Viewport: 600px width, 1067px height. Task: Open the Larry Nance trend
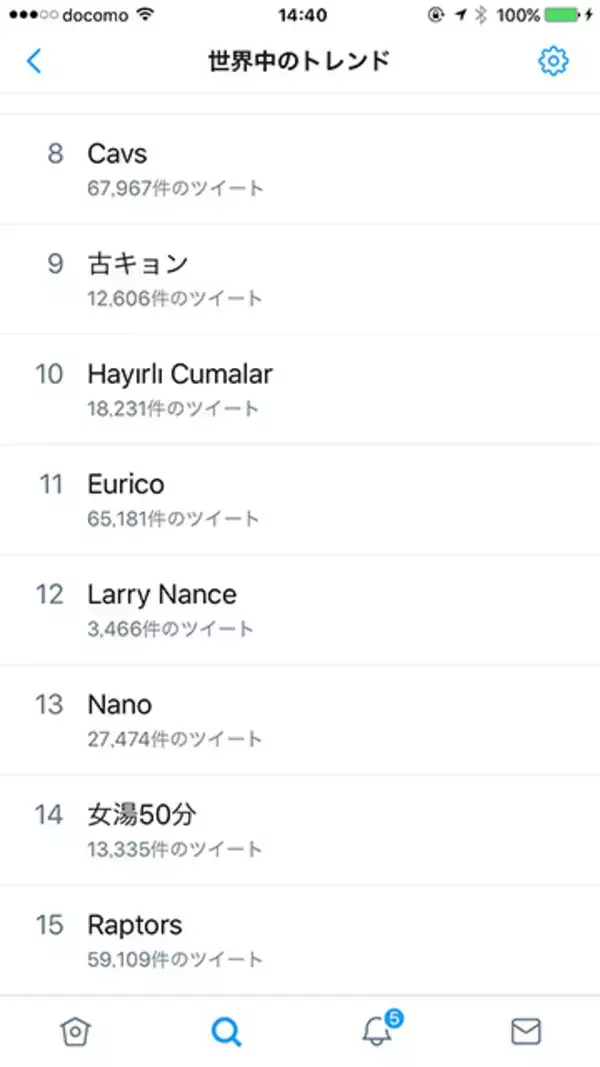coord(162,594)
